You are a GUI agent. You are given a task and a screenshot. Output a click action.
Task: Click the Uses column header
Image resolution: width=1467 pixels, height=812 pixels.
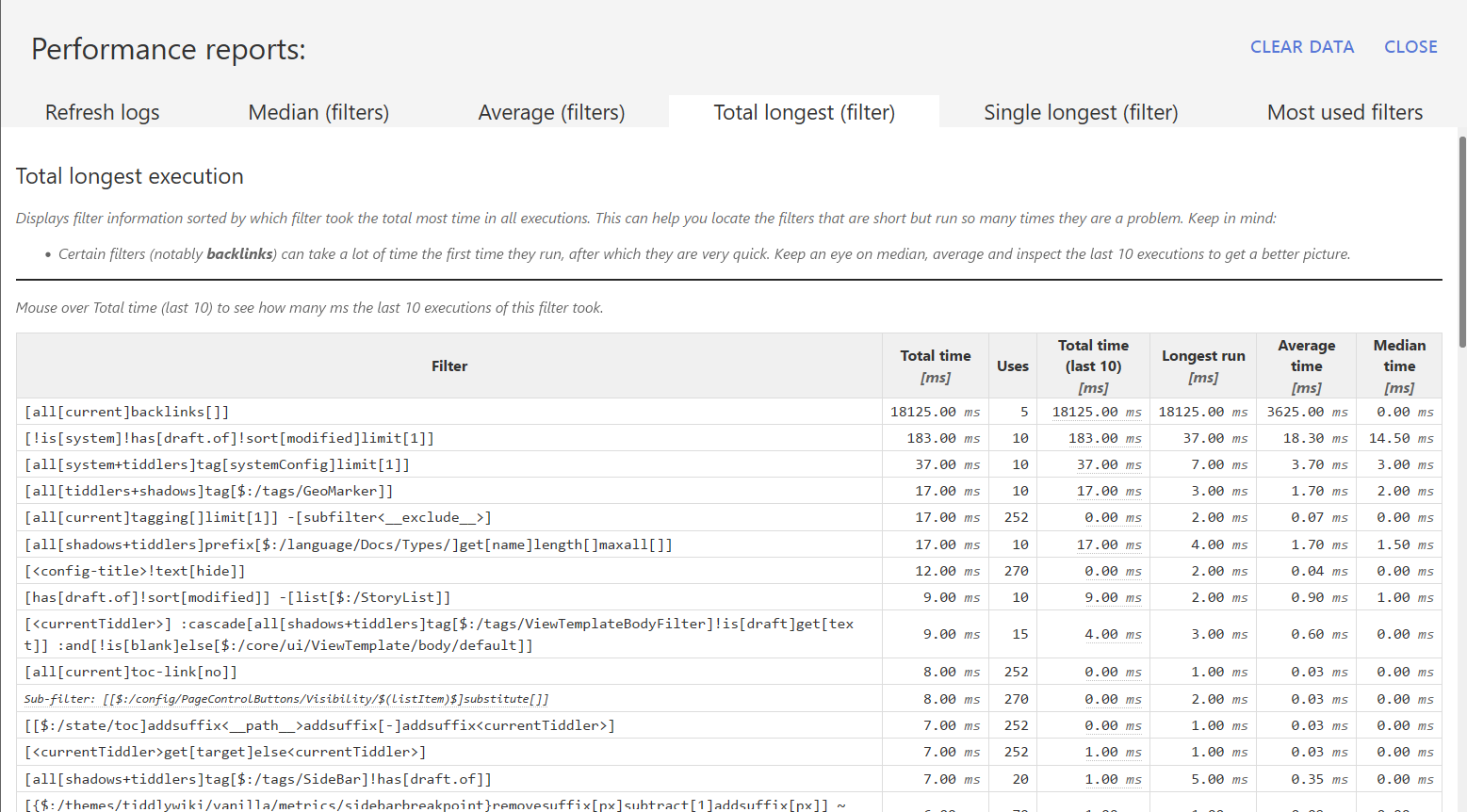(1012, 366)
